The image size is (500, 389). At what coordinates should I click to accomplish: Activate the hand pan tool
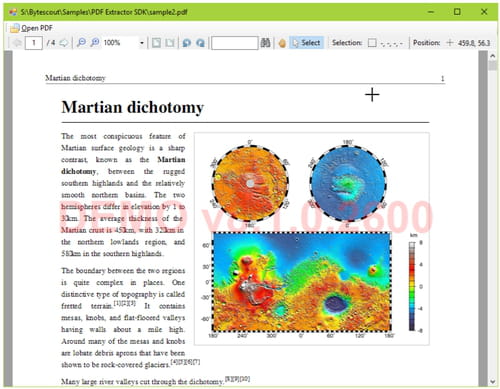(x=282, y=43)
